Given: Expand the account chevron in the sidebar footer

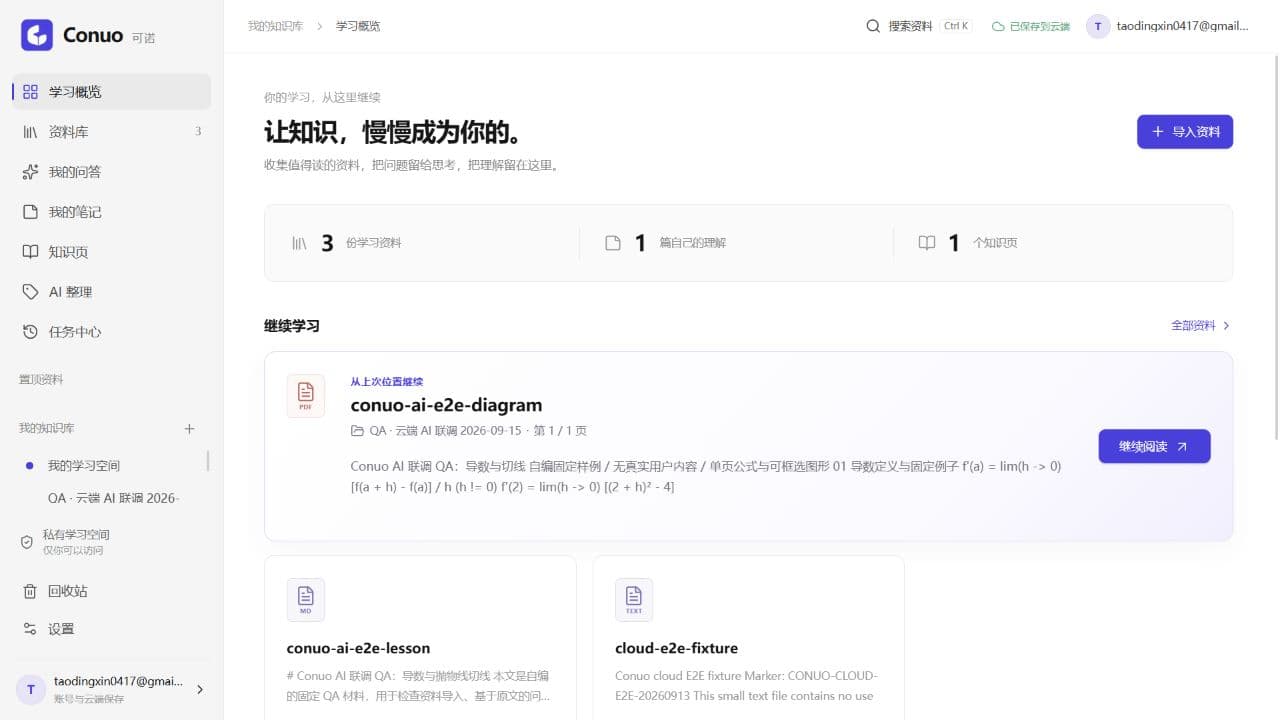Looking at the screenshot, I should 199,689.
